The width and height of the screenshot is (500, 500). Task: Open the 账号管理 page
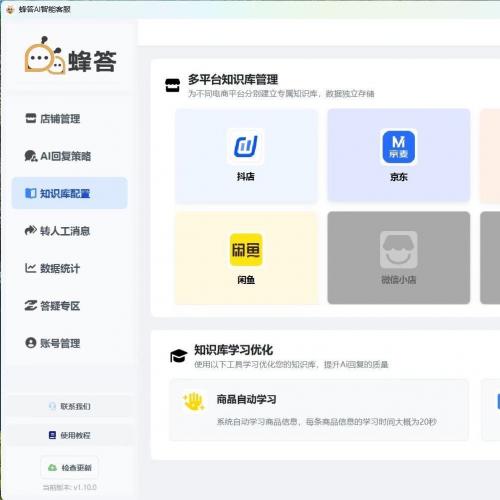click(x=70, y=343)
